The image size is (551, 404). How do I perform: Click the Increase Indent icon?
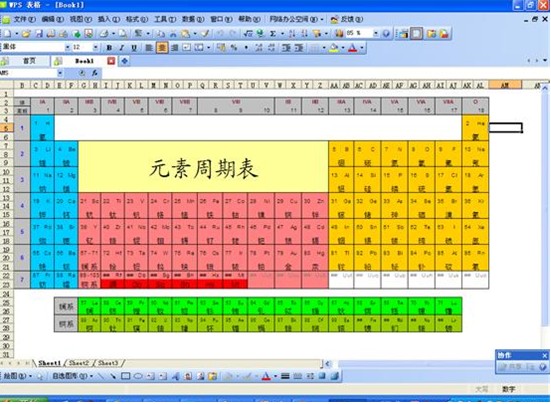click(299, 47)
